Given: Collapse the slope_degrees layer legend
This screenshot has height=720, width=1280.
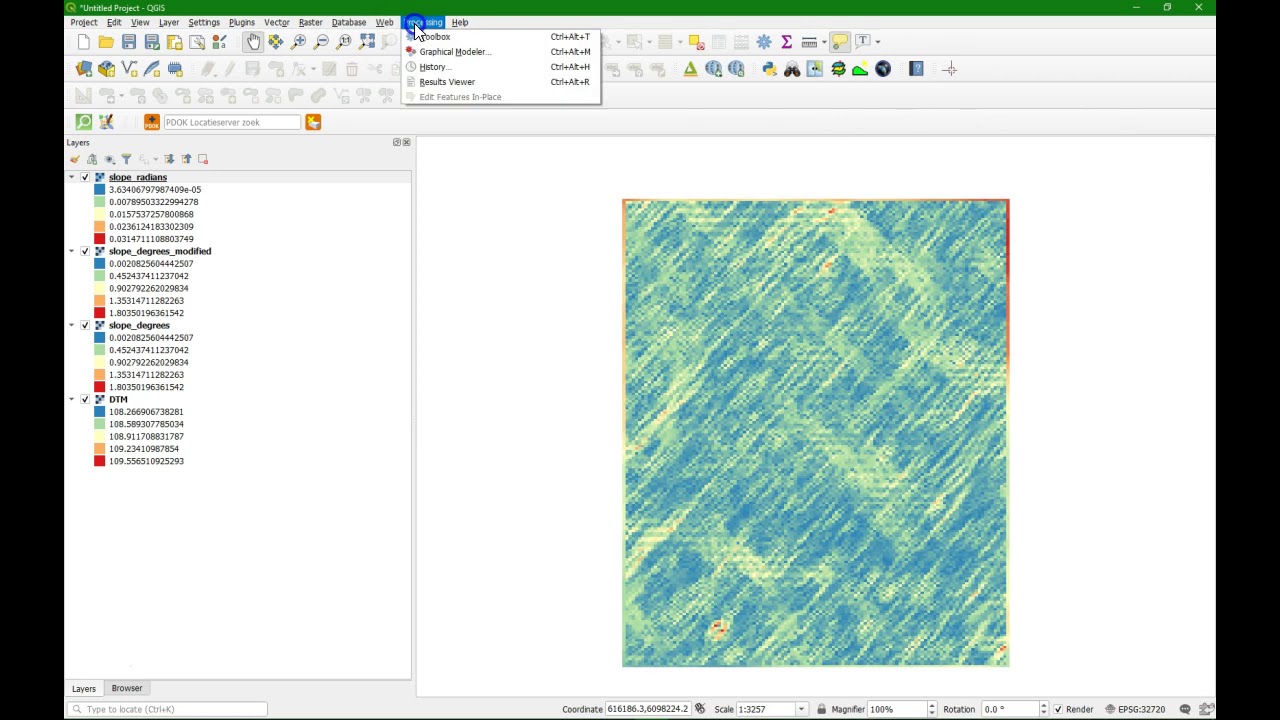Looking at the screenshot, I should pos(72,325).
